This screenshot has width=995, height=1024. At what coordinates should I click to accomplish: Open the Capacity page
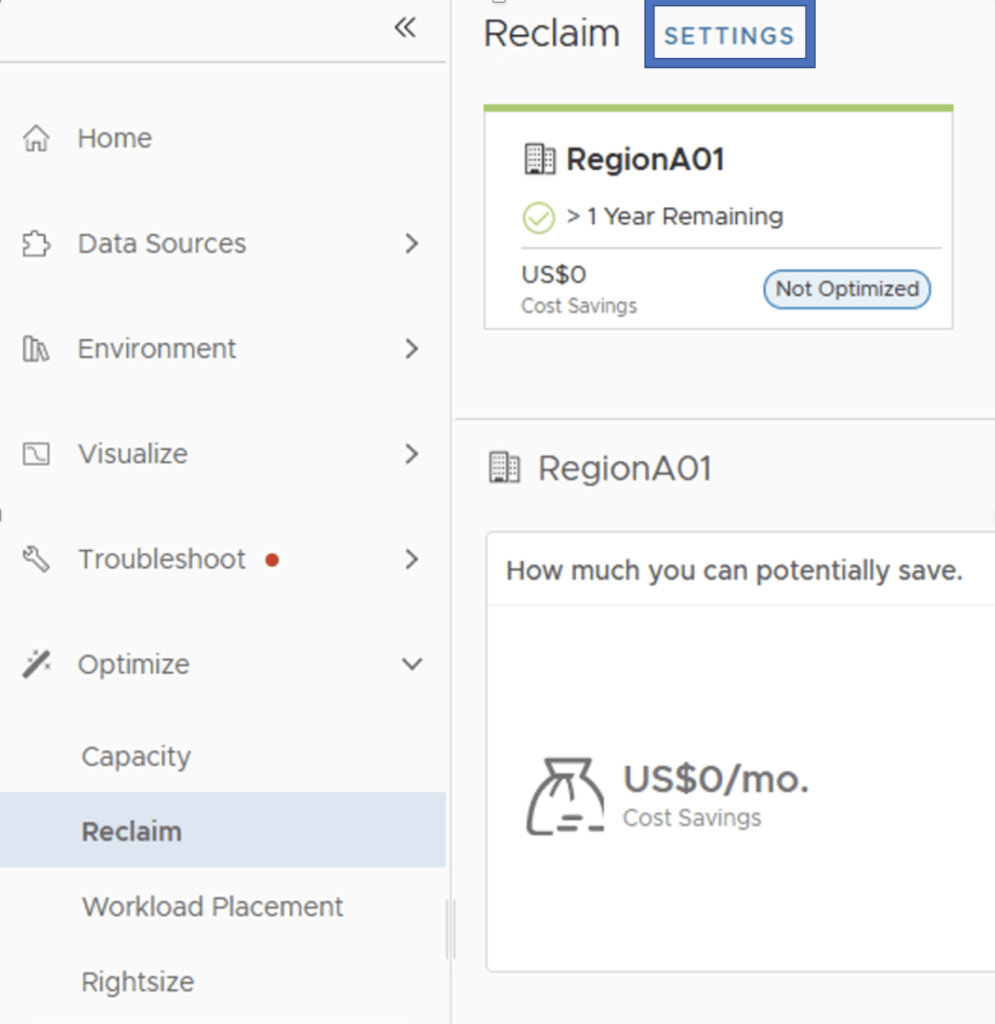point(136,757)
